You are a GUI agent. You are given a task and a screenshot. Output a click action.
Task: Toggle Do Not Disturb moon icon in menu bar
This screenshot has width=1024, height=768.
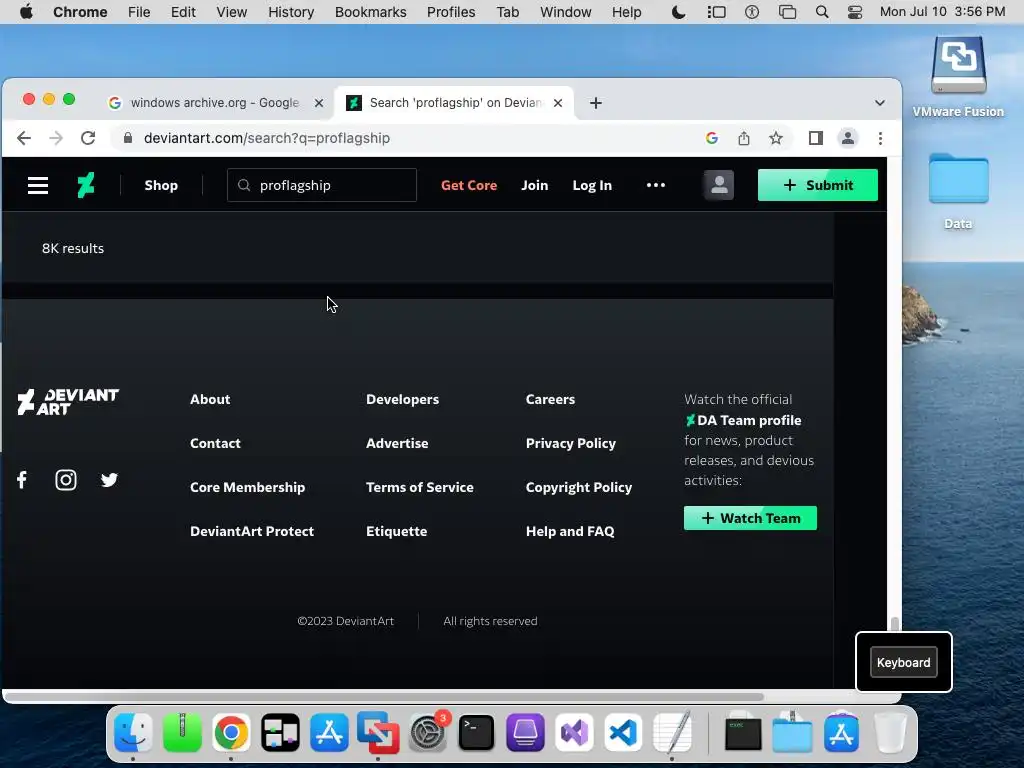coord(679,12)
